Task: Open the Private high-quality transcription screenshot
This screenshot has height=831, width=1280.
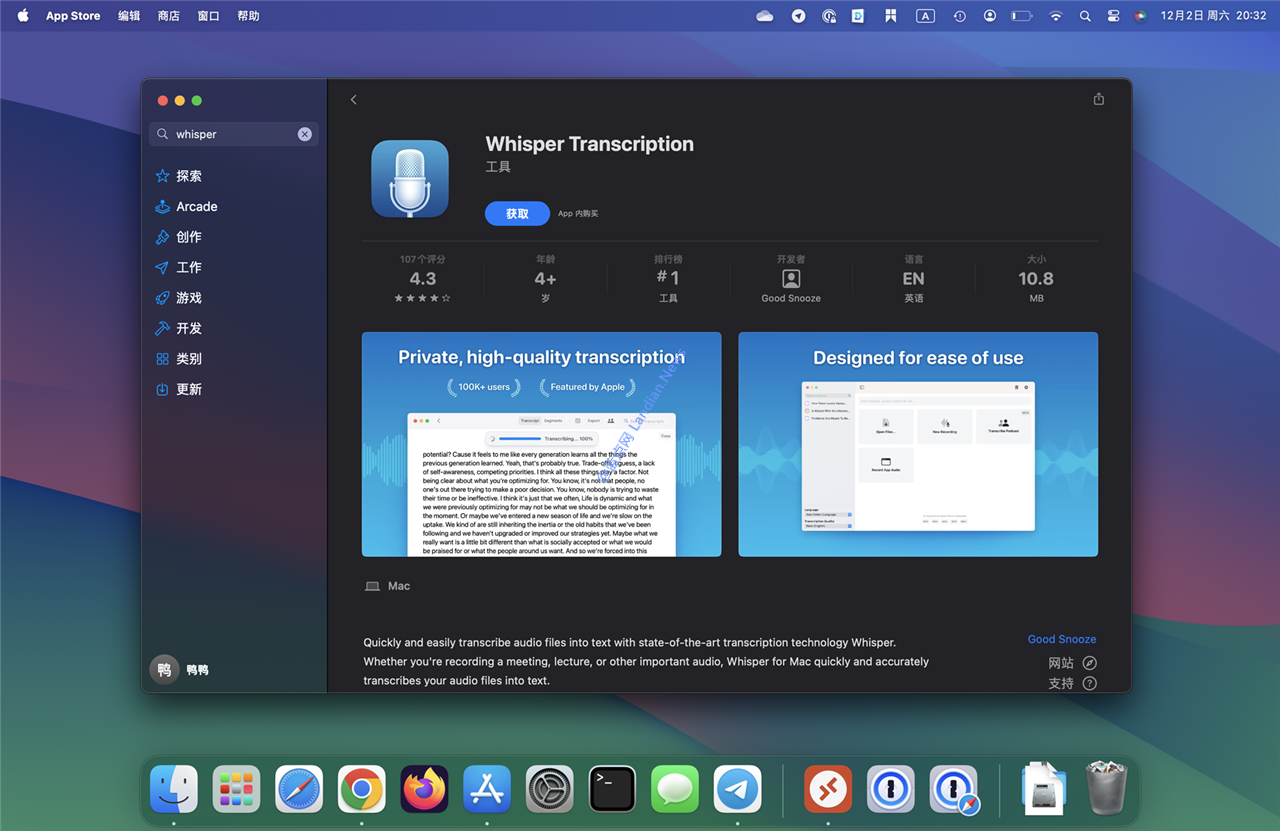Action: pyautogui.click(x=541, y=444)
